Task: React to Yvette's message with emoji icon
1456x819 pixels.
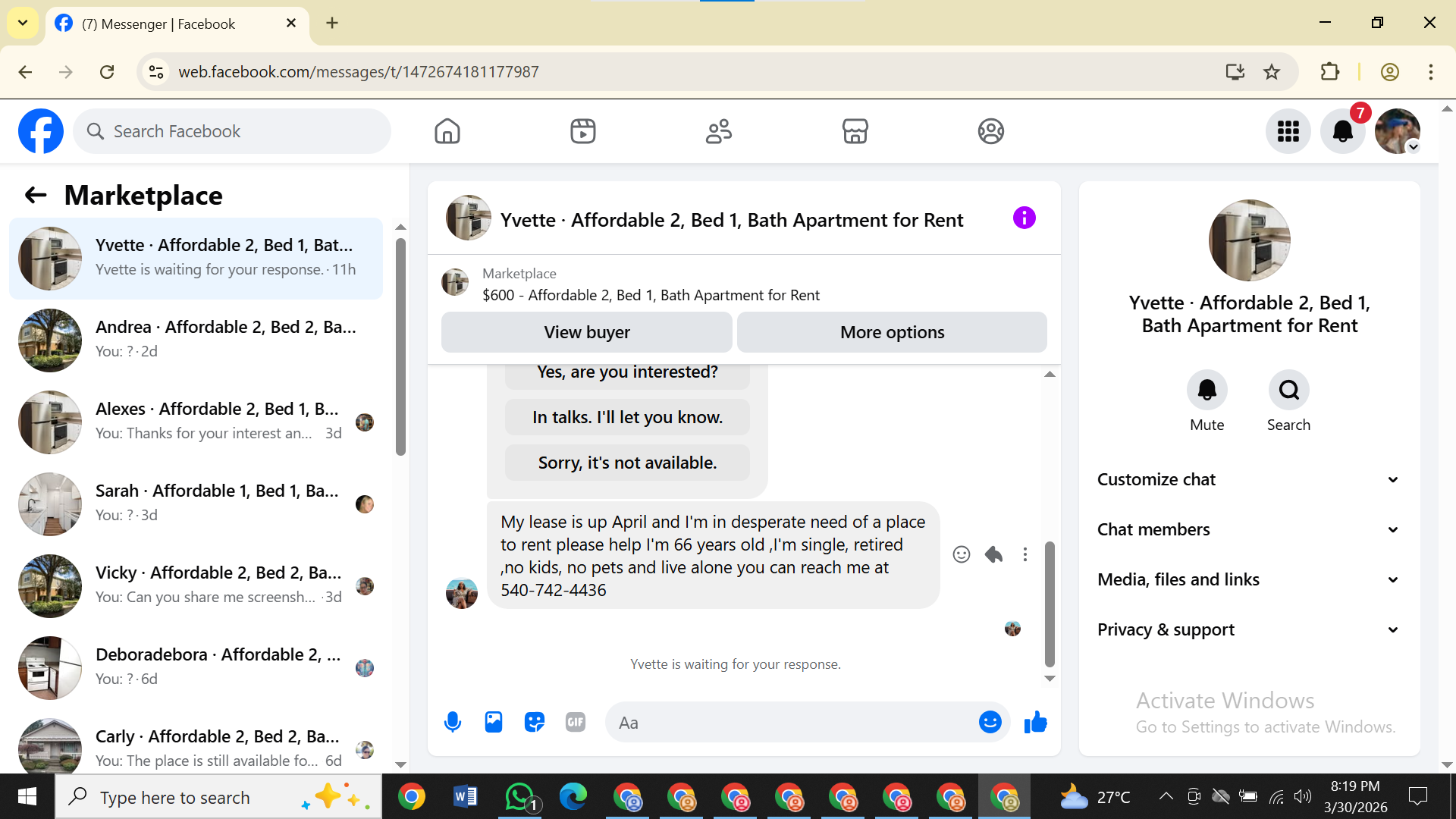Action: click(x=962, y=554)
